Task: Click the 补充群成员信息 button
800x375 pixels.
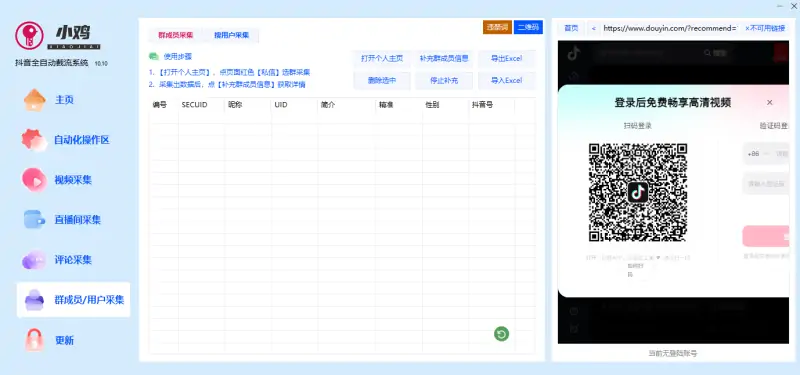Action: point(444,59)
